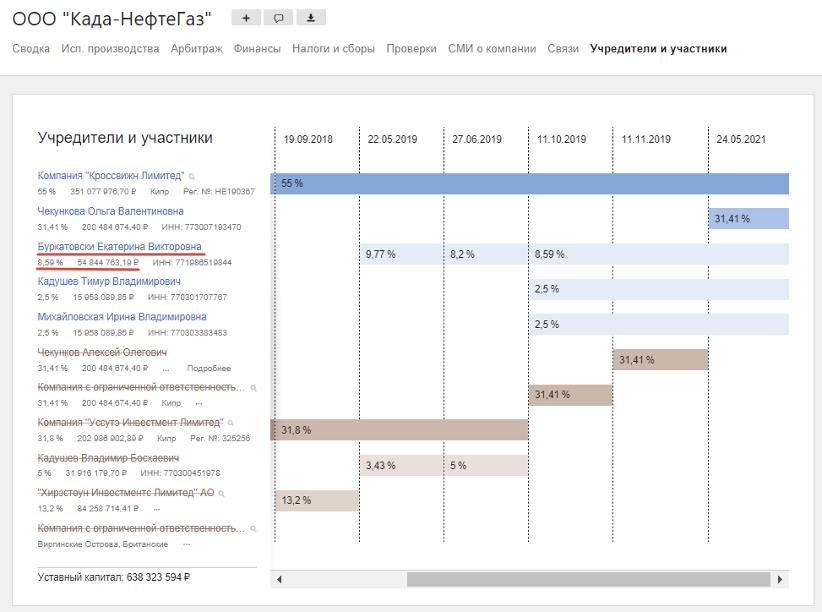
Task: Expand the ellipsis next to "Хирэстоун Инвестментс Лимитед" amount
Action: (157, 507)
